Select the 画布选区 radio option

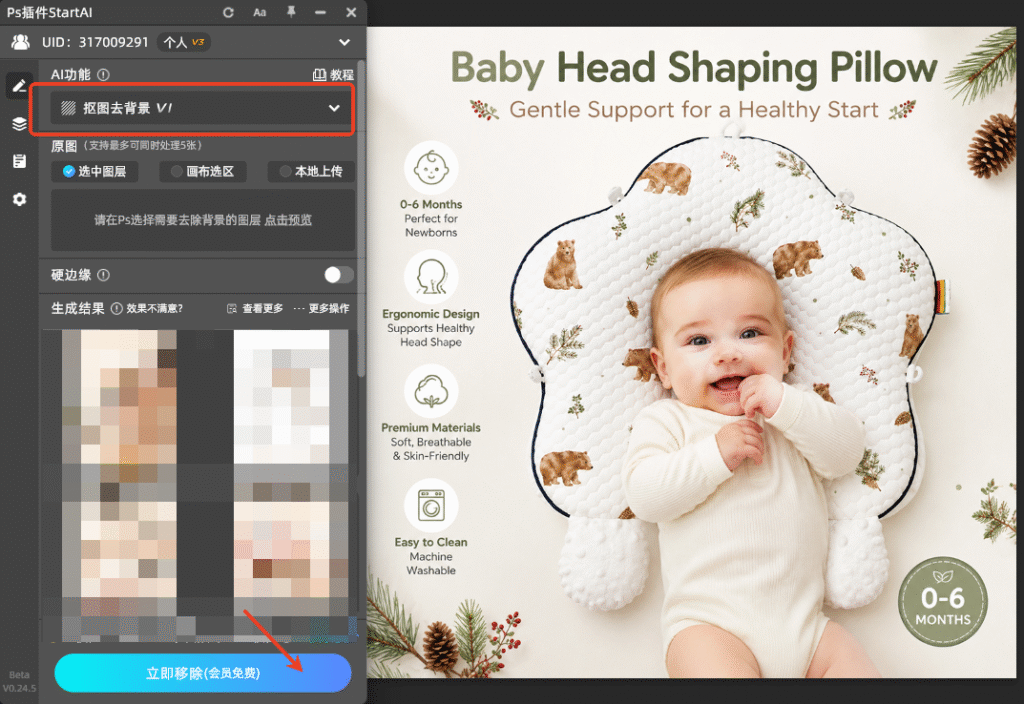(x=203, y=172)
